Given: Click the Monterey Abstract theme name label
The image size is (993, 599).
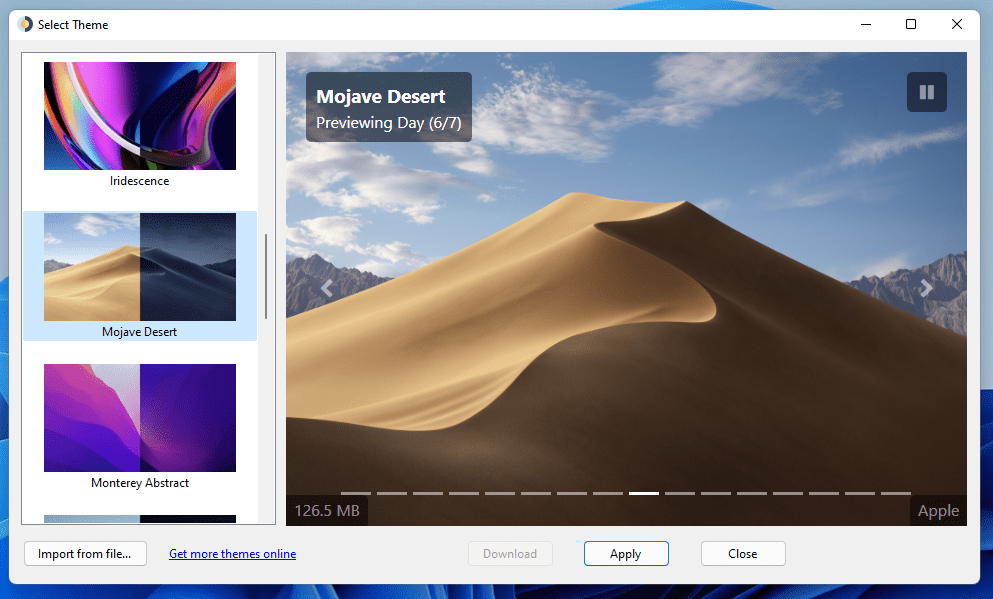Looking at the screenshot, I should click(140, 483).
